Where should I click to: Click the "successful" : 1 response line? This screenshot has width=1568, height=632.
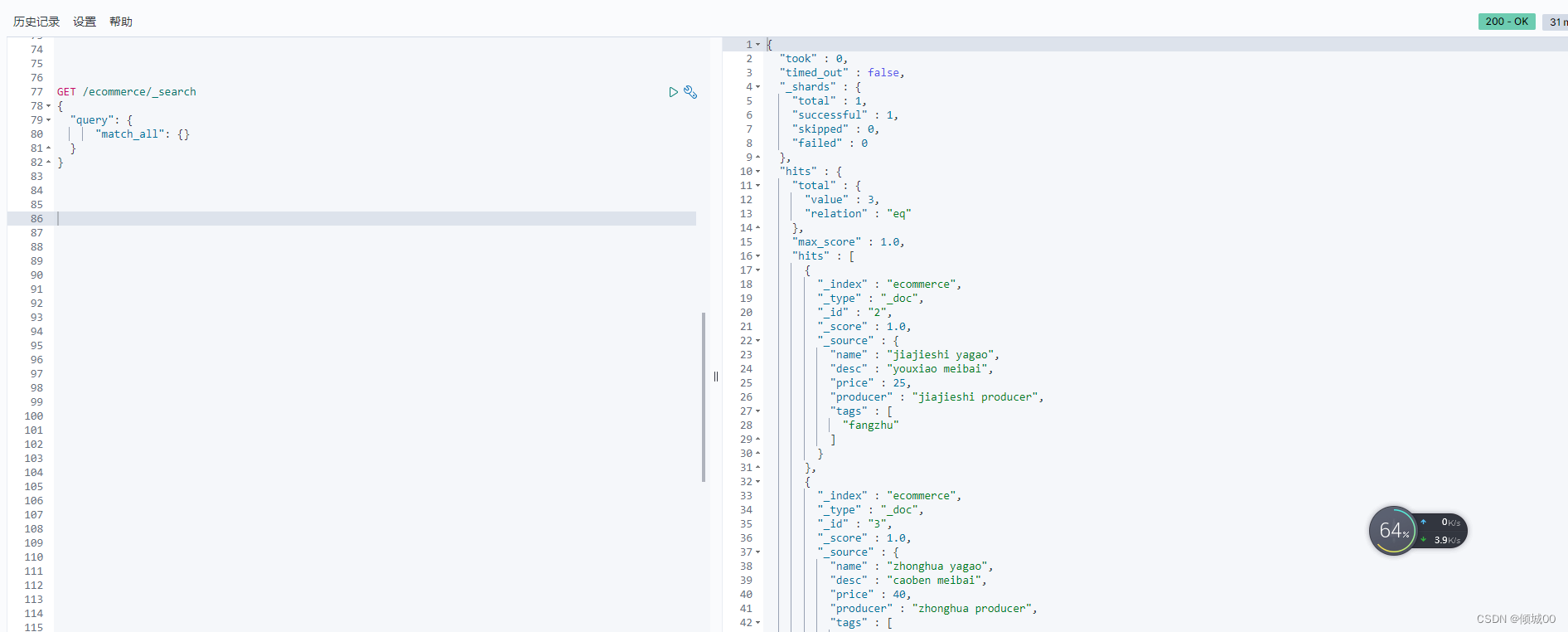[x=845, y=115]
